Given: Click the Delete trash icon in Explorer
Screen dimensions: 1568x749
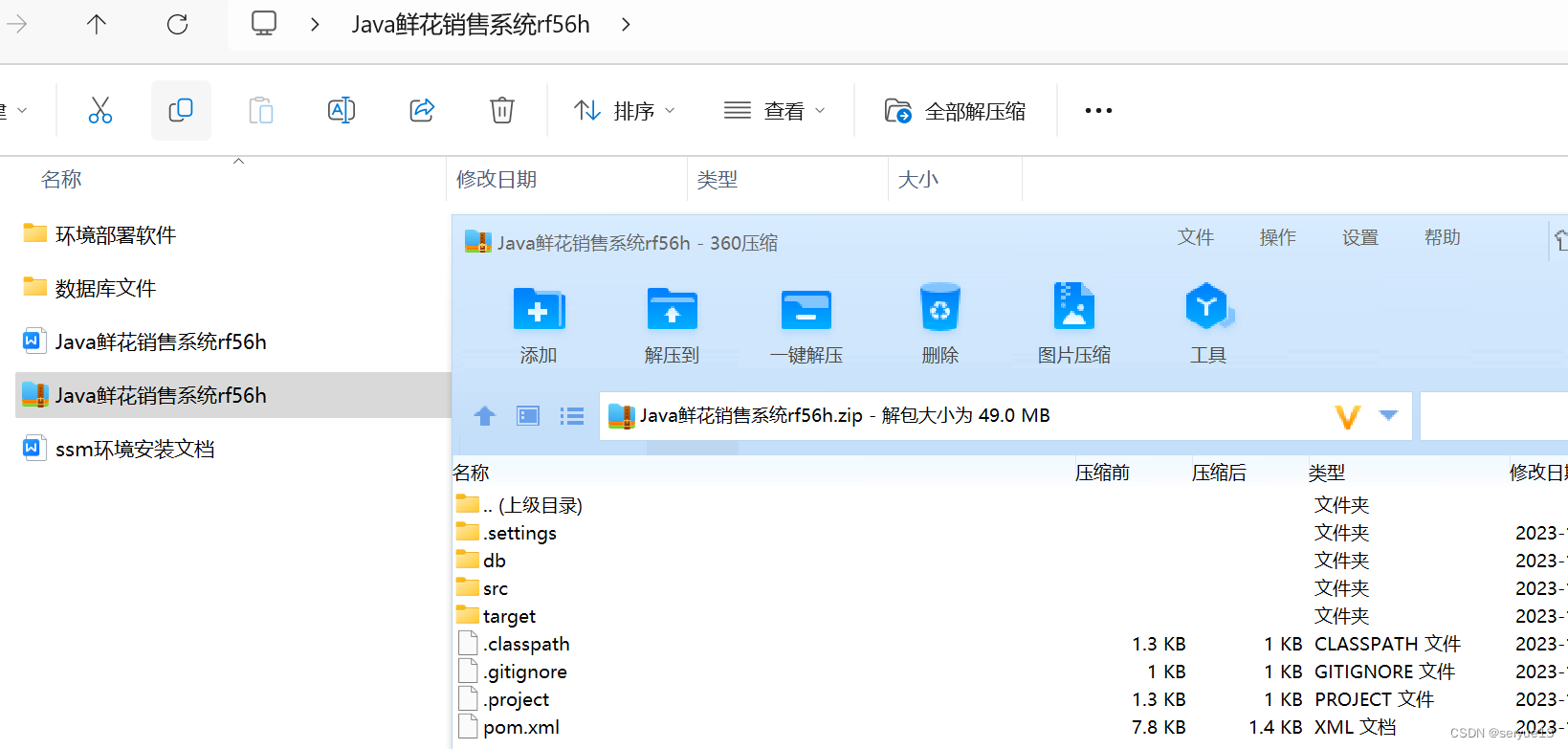Looking at the screenshot, I should pos(502,111).
